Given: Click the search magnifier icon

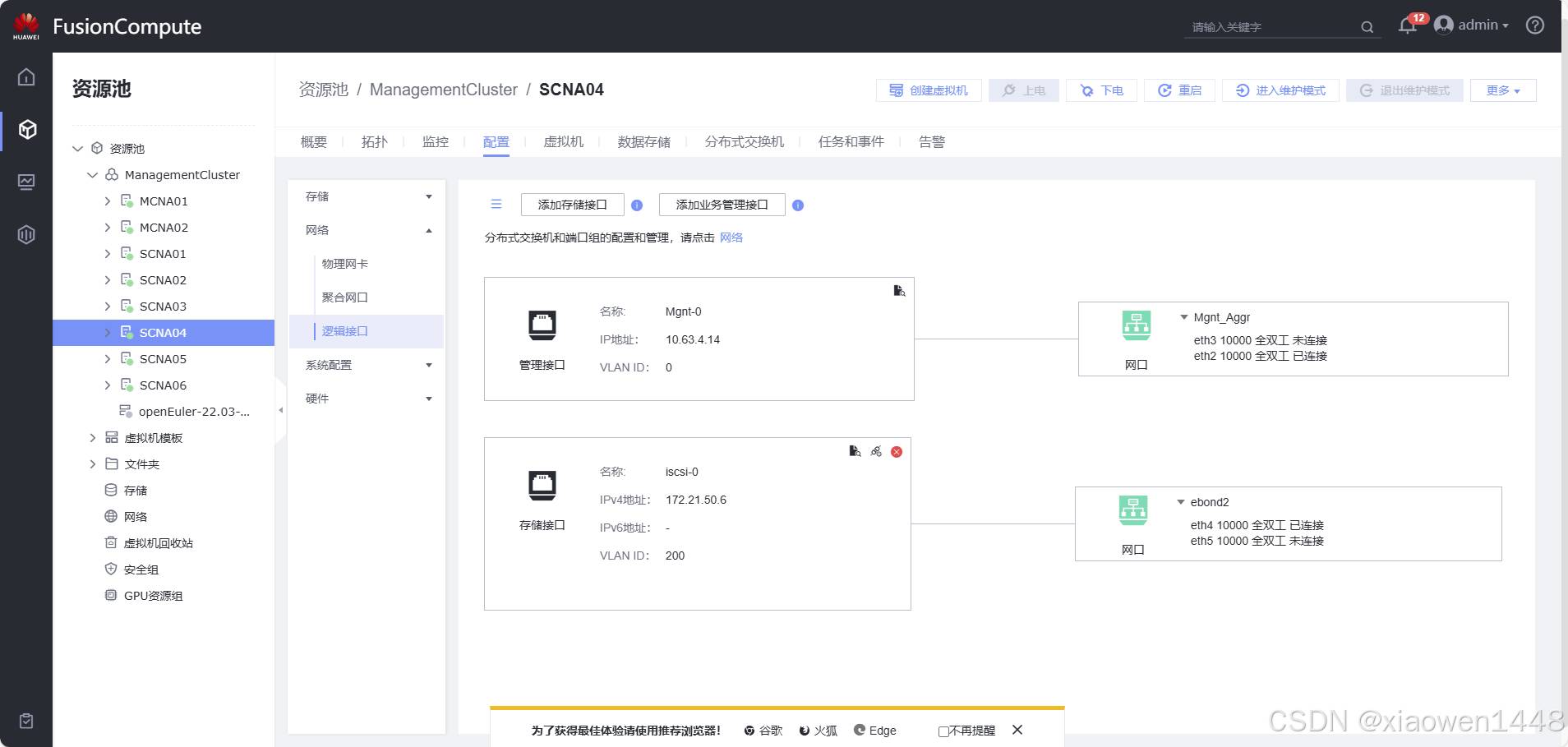Looking at the screenshot, I should point(1367,27).
